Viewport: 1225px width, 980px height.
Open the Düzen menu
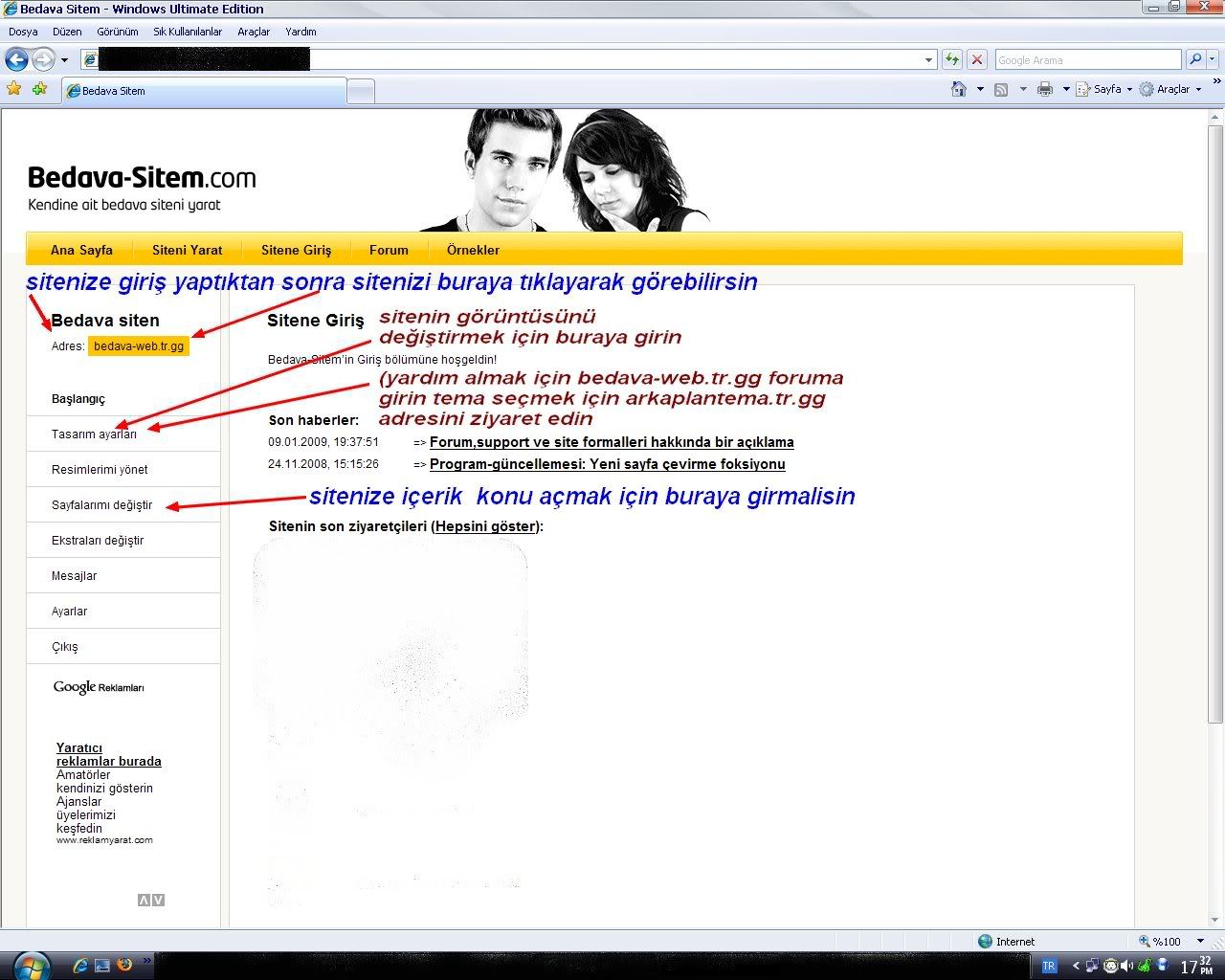(67, 32)
